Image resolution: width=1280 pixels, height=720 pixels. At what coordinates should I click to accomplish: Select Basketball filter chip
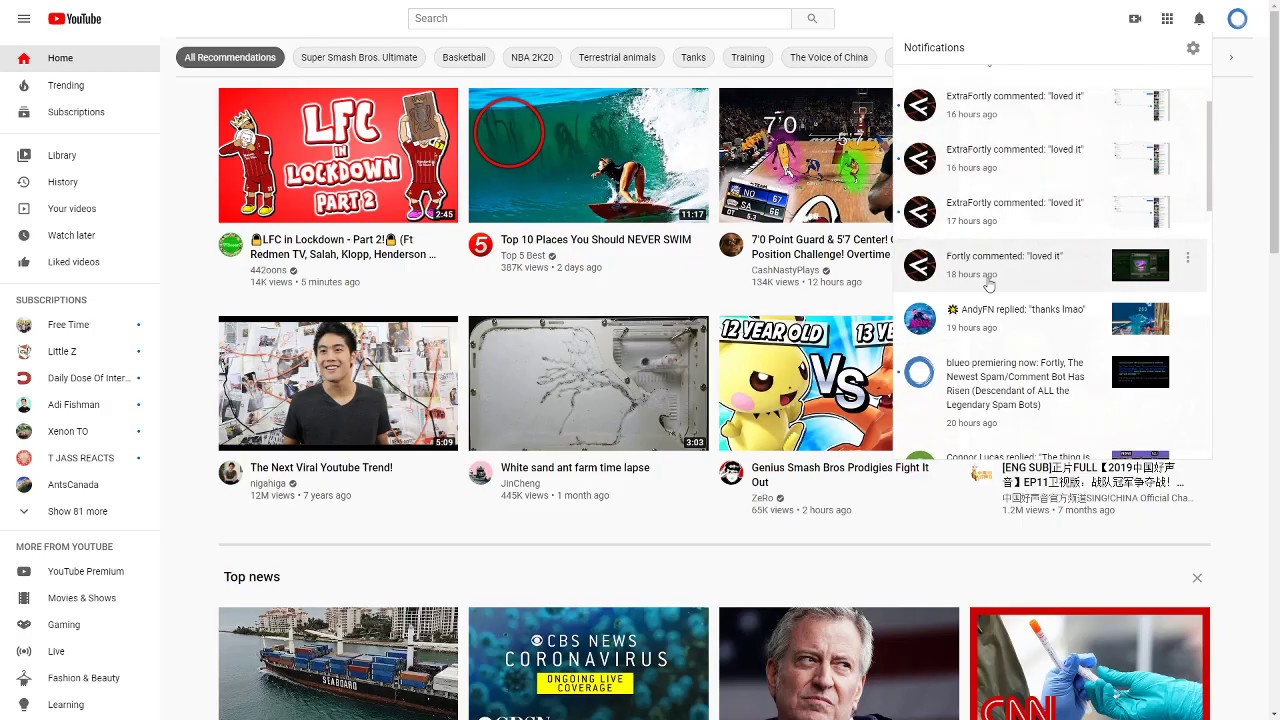coord(464,58)
